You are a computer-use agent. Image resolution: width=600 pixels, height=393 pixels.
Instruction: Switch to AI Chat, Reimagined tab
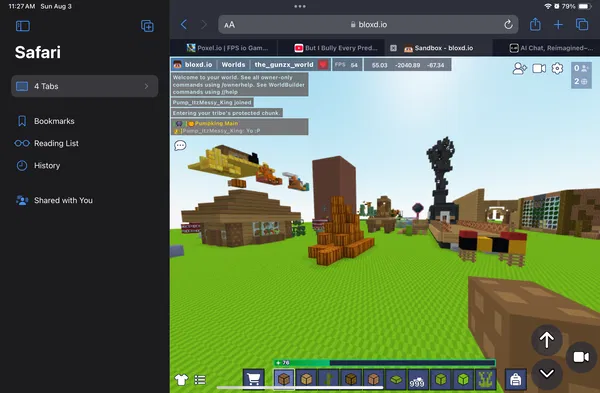[x=551, y=48]
